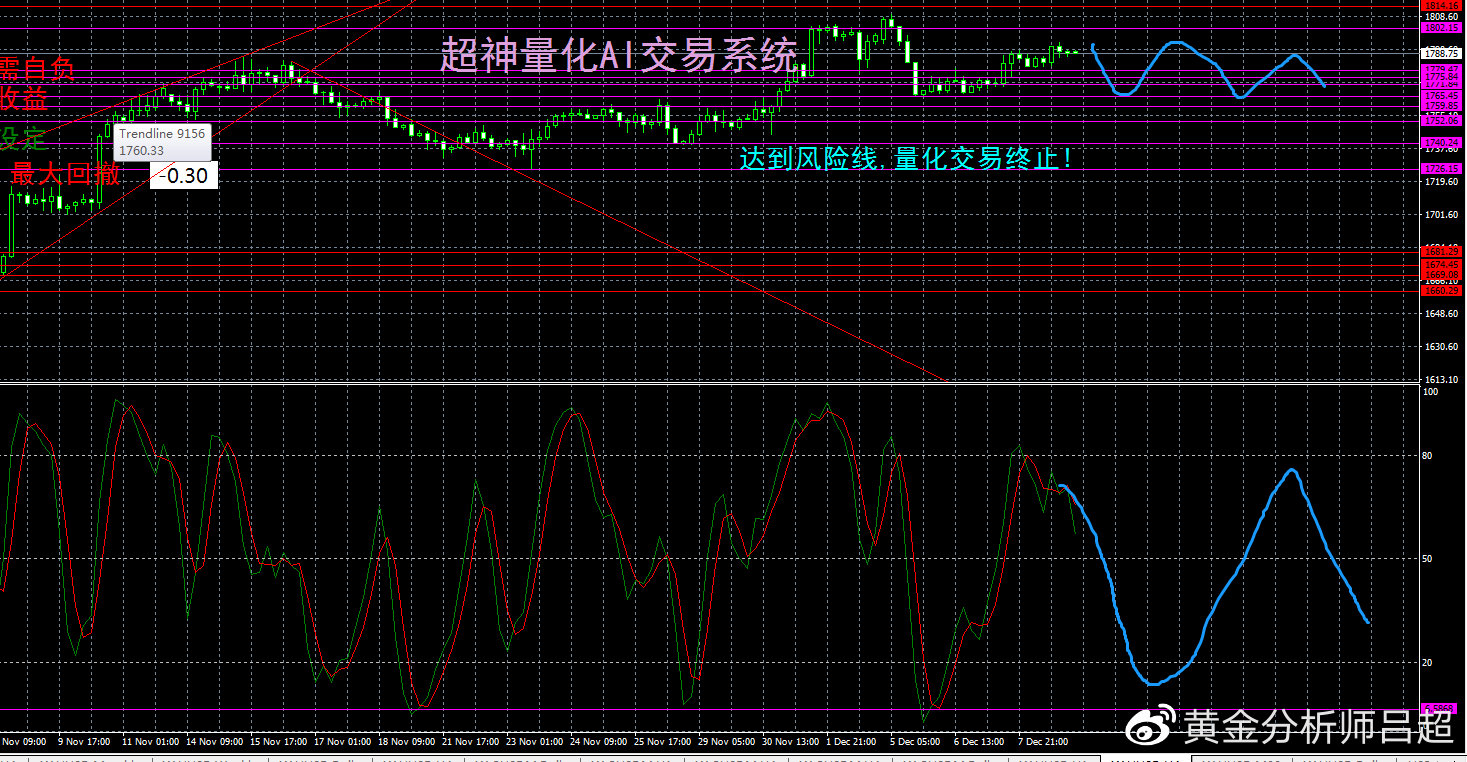This screenshot has height=762, width=1467.
Task: Click the 1808.60 price scale value
Action: tap(1441, 17)
